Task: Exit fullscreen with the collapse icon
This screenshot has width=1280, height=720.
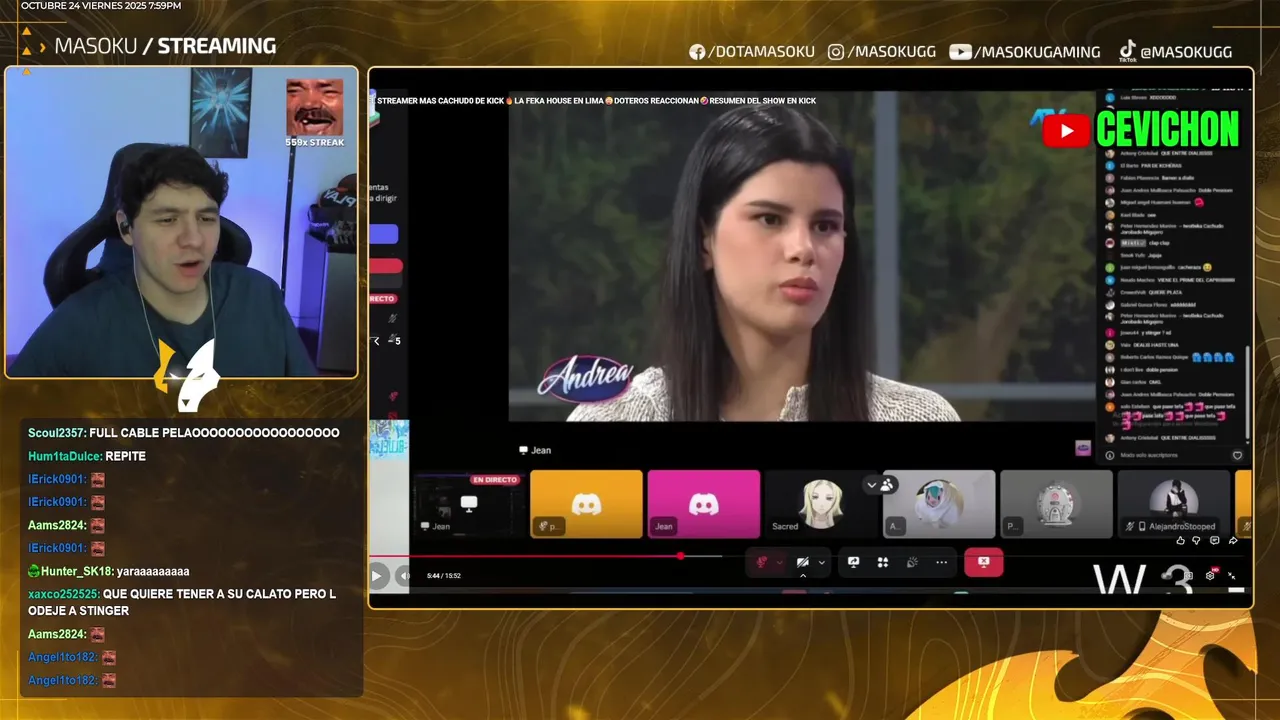Action: pyautogui.click(x=1232, y=575)
